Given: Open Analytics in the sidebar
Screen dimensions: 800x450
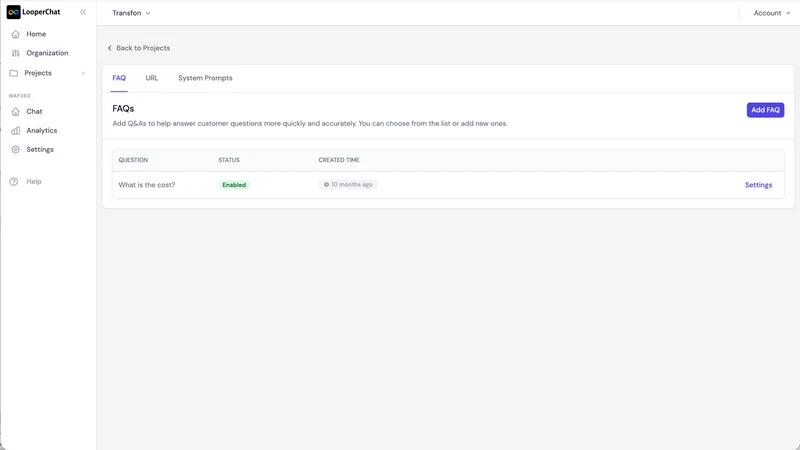Looking at the screenshot, I should tap(42, 131).
